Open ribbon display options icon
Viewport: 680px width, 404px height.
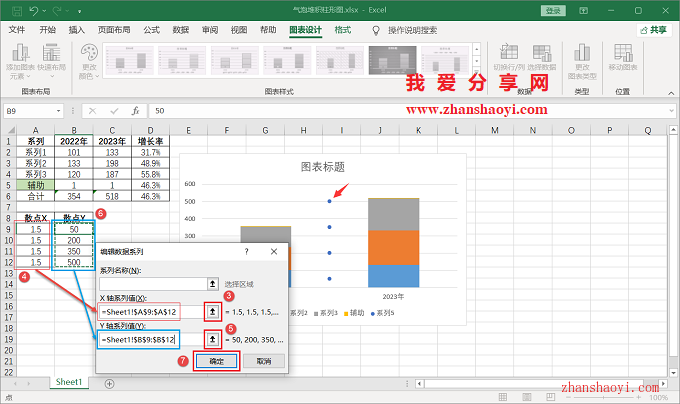(x=584, y=11)
